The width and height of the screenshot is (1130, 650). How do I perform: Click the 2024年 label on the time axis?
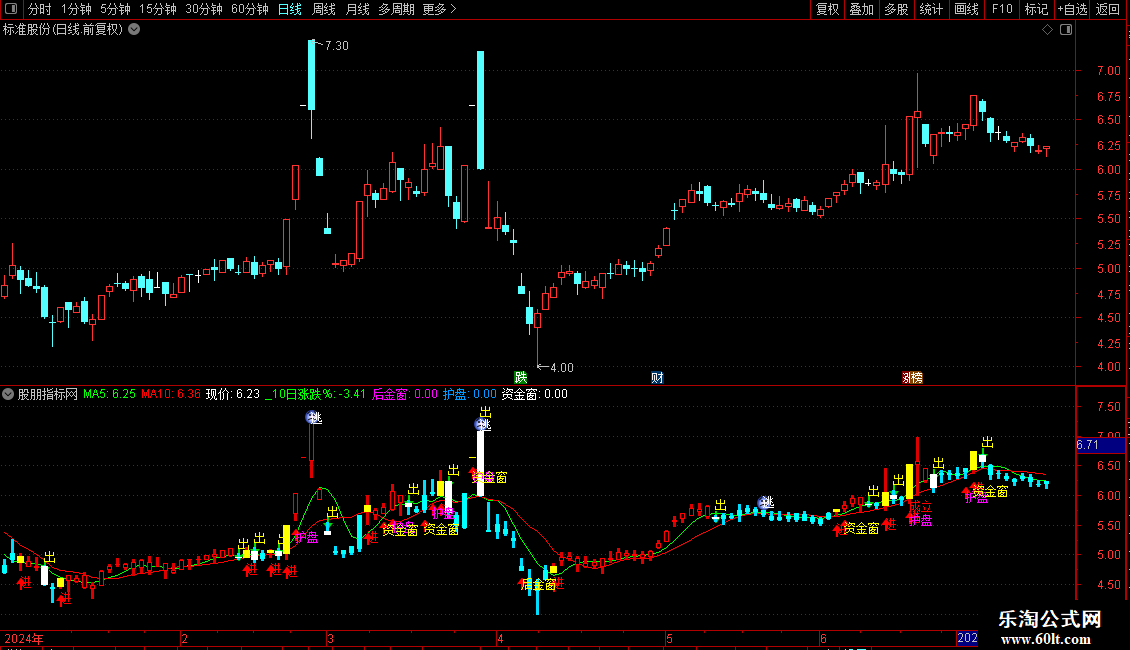(x=24, y=639)
